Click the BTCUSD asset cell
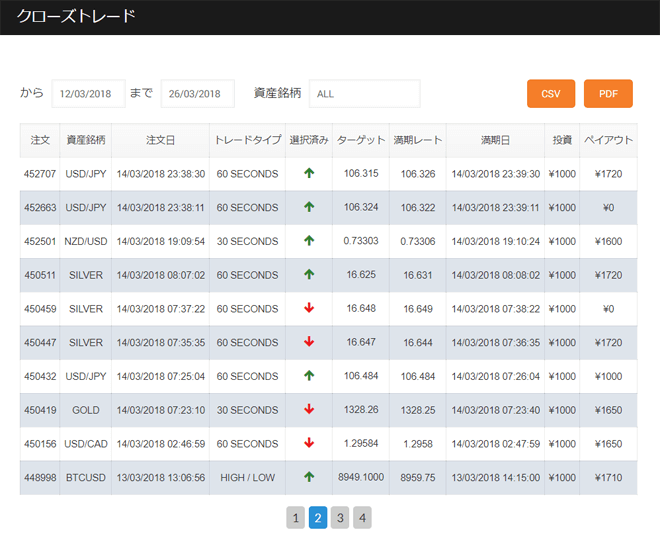Viewport: 660px width, 549px height. (x=86, y=477)
